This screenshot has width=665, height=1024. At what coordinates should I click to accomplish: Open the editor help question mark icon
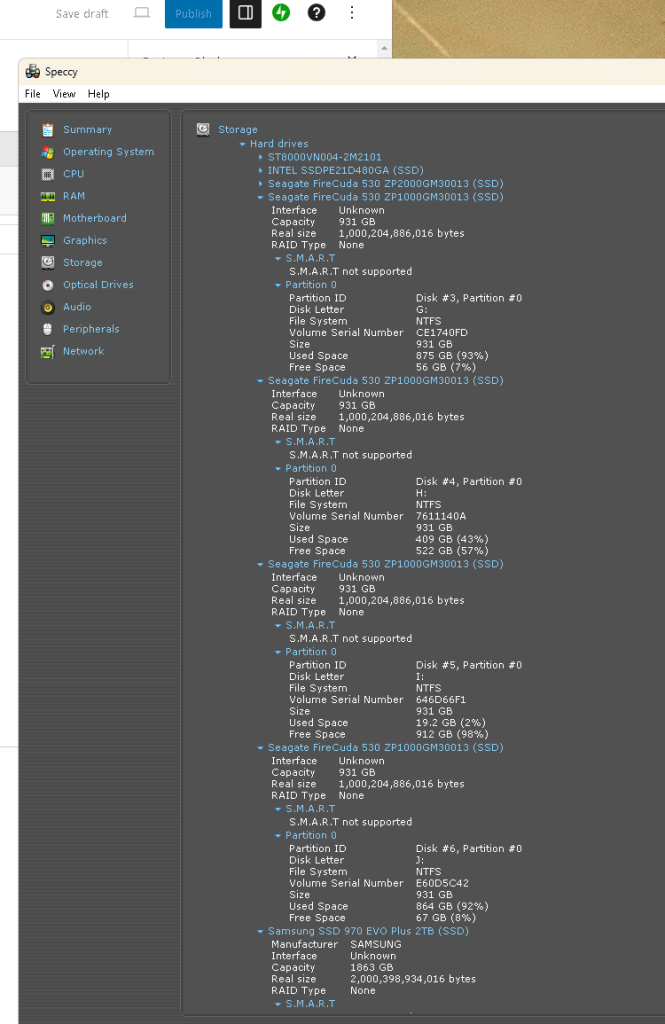pos(316,12)
